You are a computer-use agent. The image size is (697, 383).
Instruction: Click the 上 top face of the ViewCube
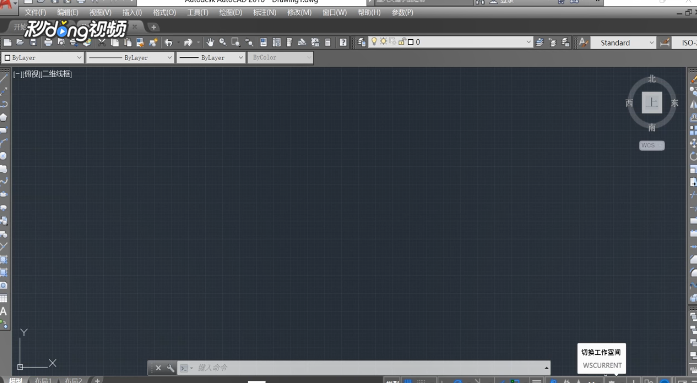[x=652, y=103]
